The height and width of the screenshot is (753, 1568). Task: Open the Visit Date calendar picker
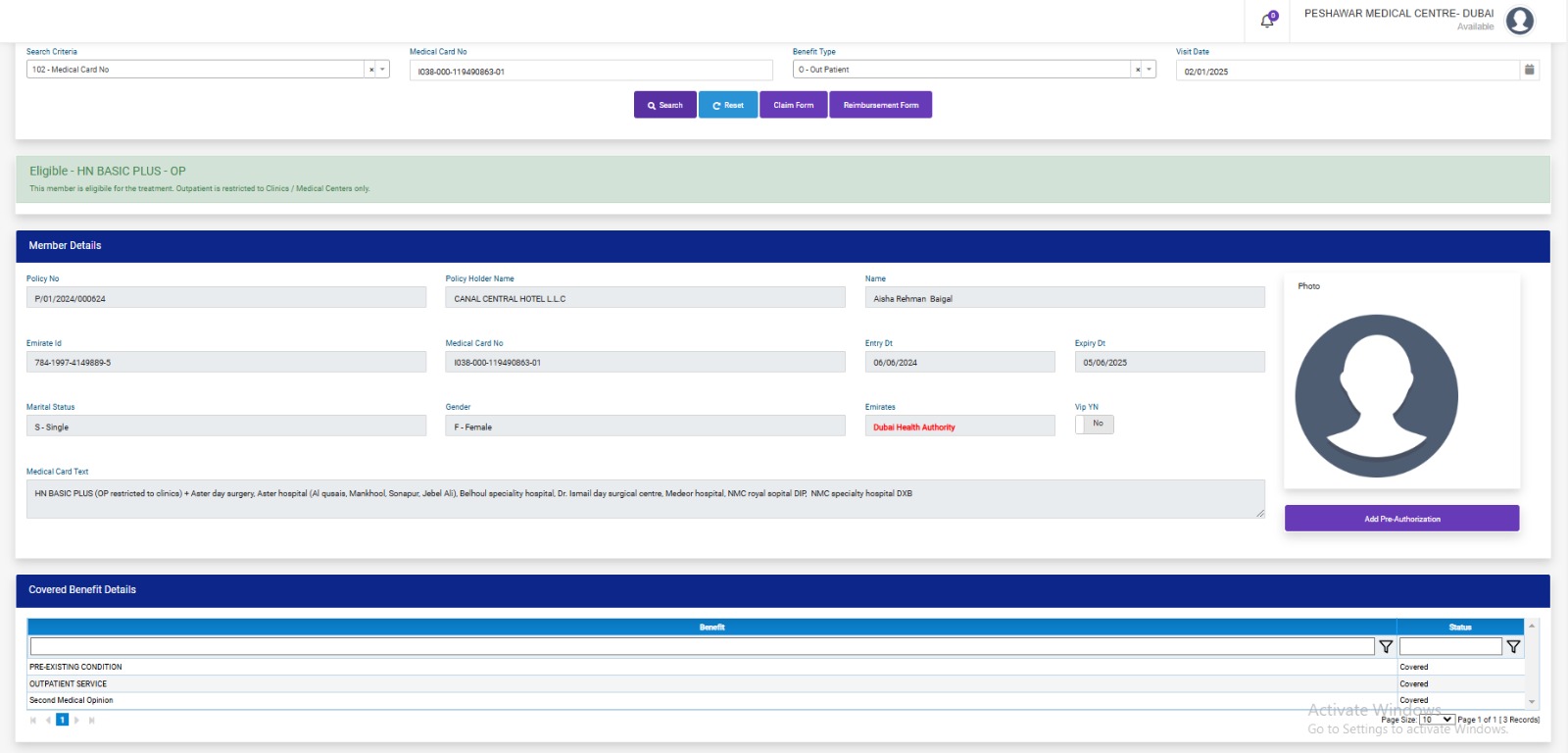[1529, 70]
